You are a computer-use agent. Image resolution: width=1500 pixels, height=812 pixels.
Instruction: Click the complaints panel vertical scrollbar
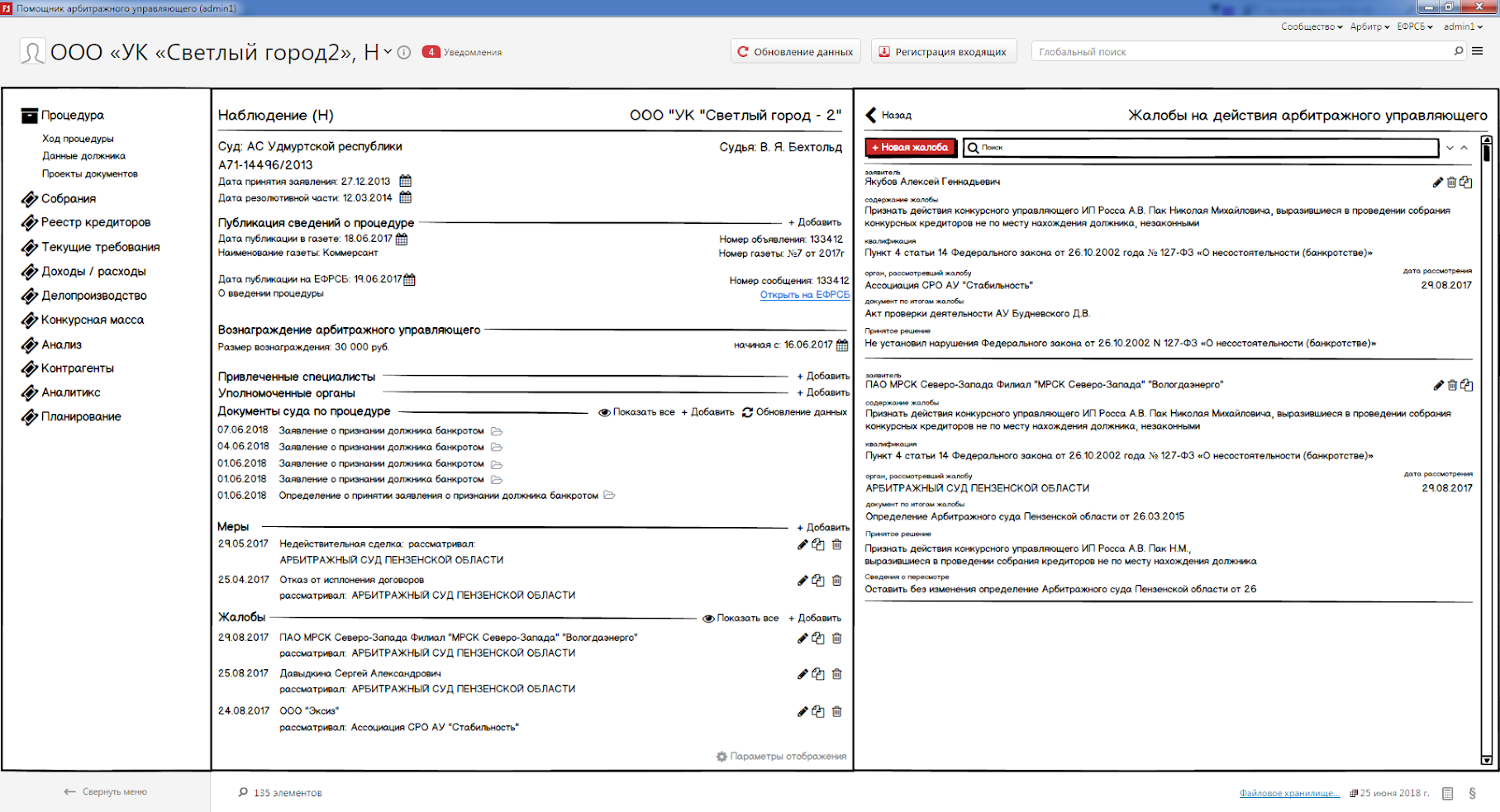coord(1486,454)
